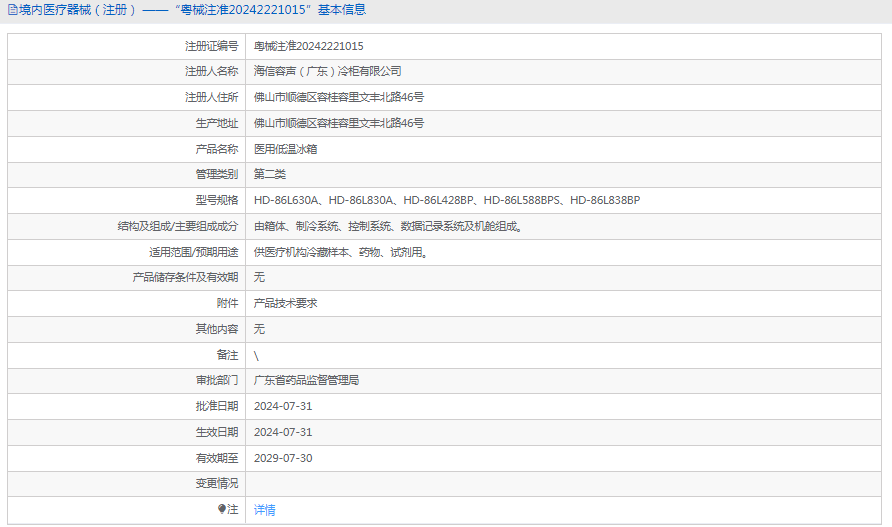Image resolution: width=892 pixels, height=527 pixels.
Task: Click the lightbulb icon beside 注
Action: click(222, 509)
